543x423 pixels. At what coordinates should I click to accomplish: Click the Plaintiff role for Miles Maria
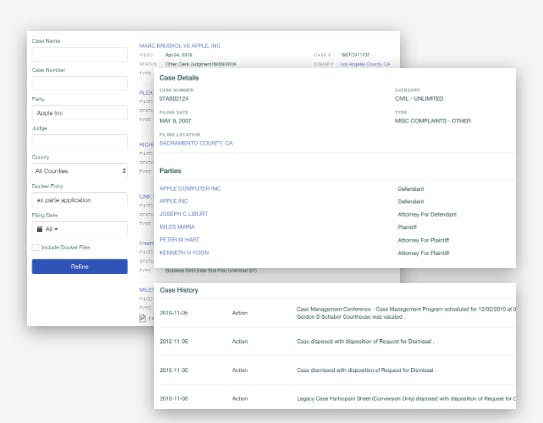pyautogui.click(x=407, y=227)
